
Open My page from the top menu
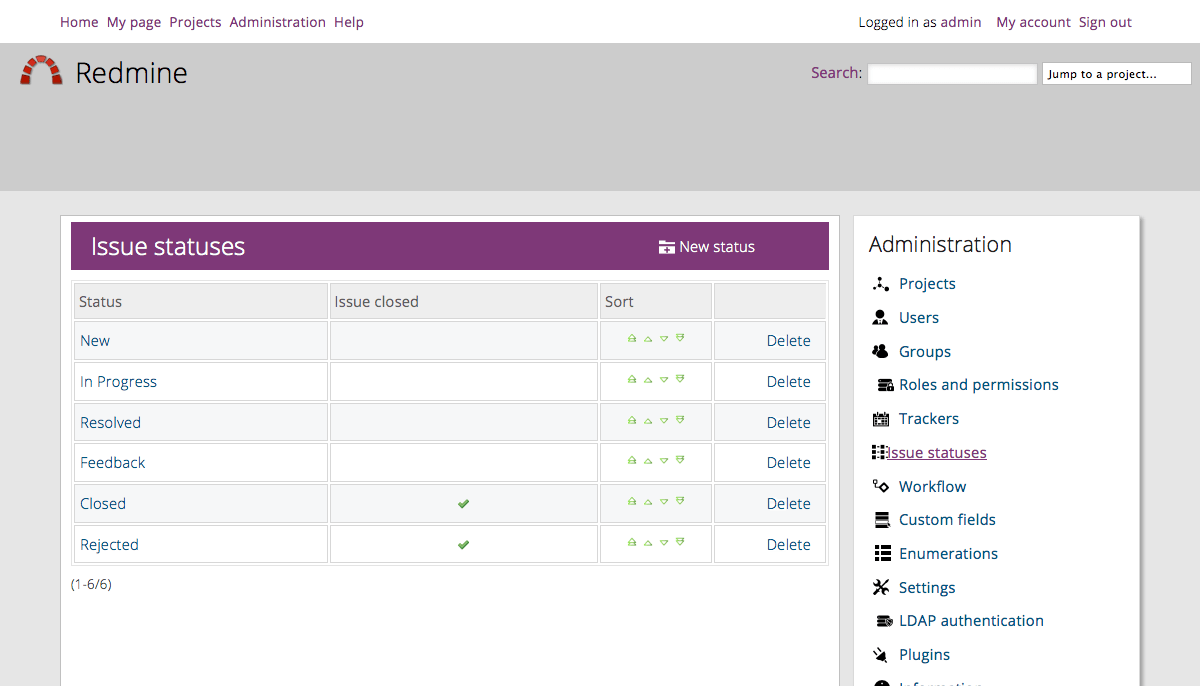[x=134, y=22]
